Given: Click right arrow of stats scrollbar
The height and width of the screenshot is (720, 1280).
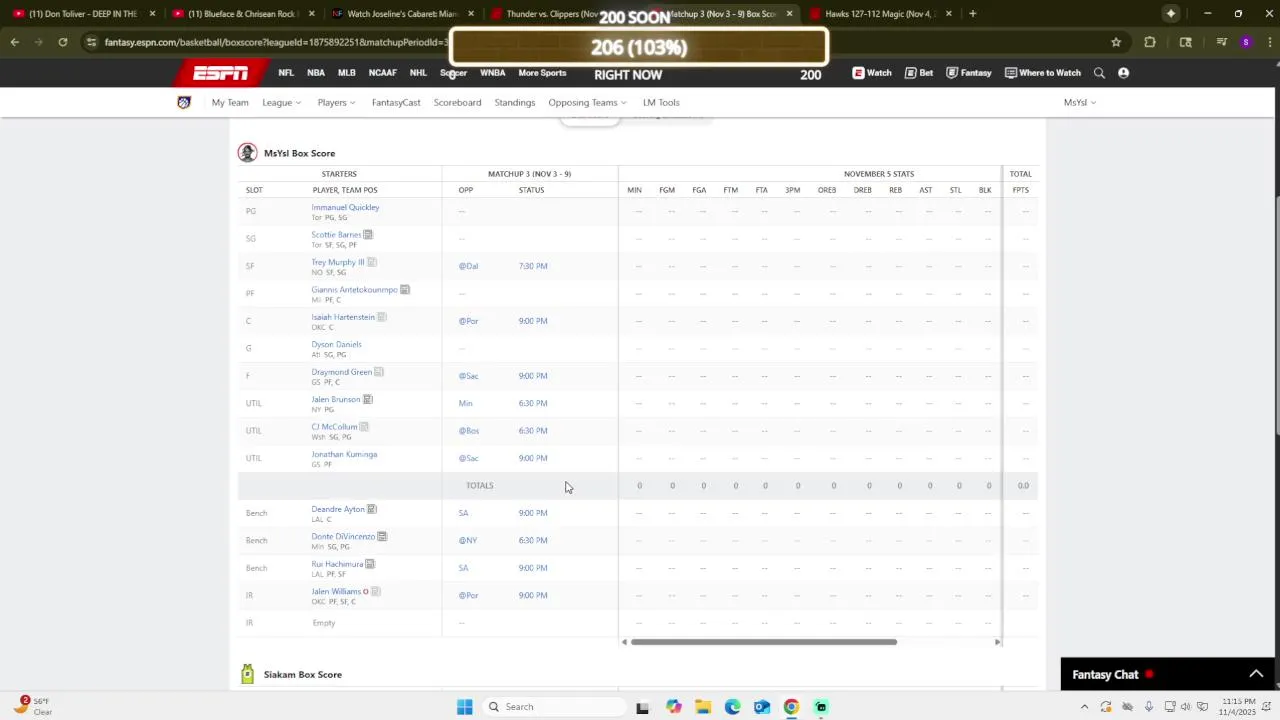Looking at the screenshot, I should tap(997, 642).
